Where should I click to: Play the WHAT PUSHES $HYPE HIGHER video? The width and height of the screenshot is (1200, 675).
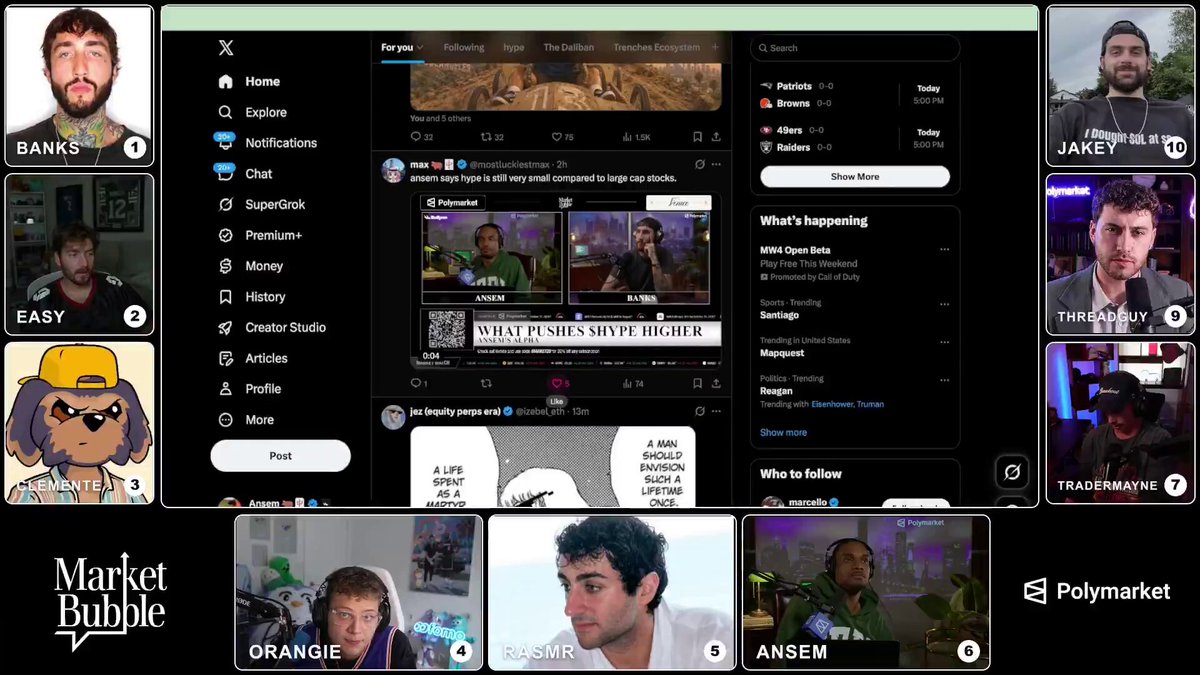click(566, 281)
